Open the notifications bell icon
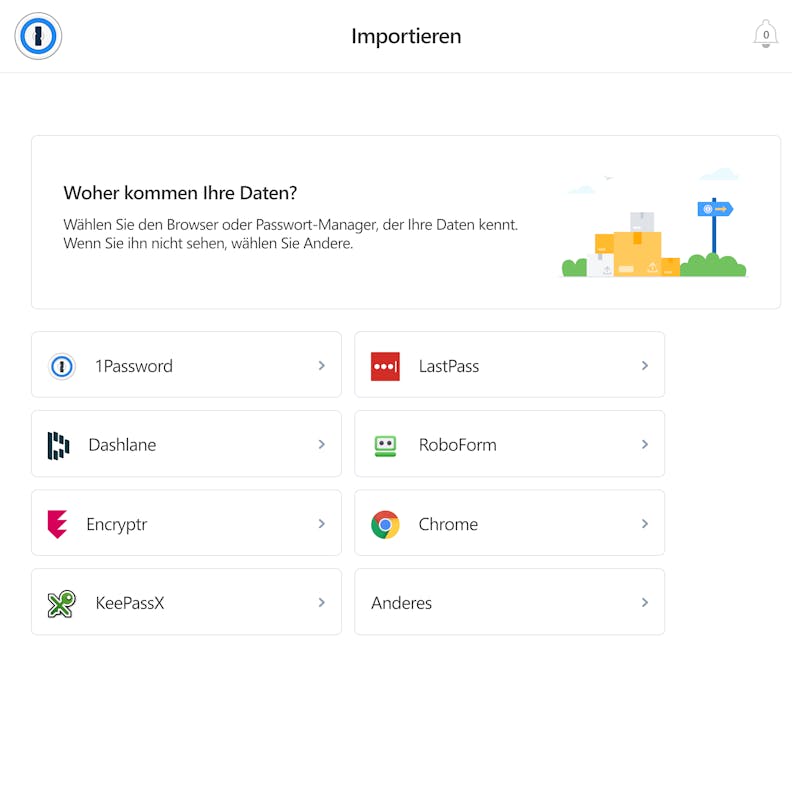Viewport: 800px width, 796px height. pos(765,34)
